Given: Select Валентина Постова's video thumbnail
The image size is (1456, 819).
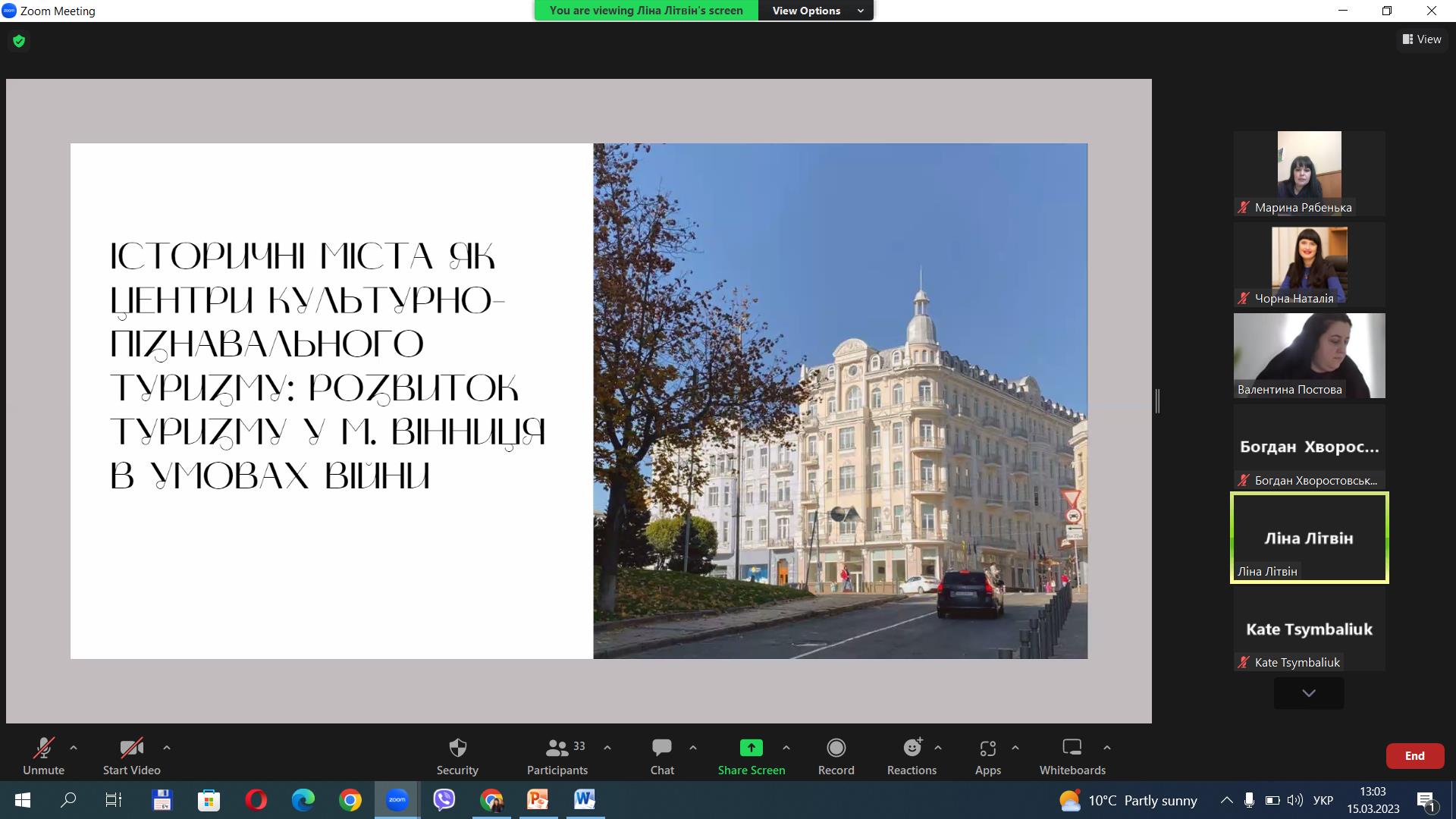Looking at the screenshot, I should click(1309, 356).
